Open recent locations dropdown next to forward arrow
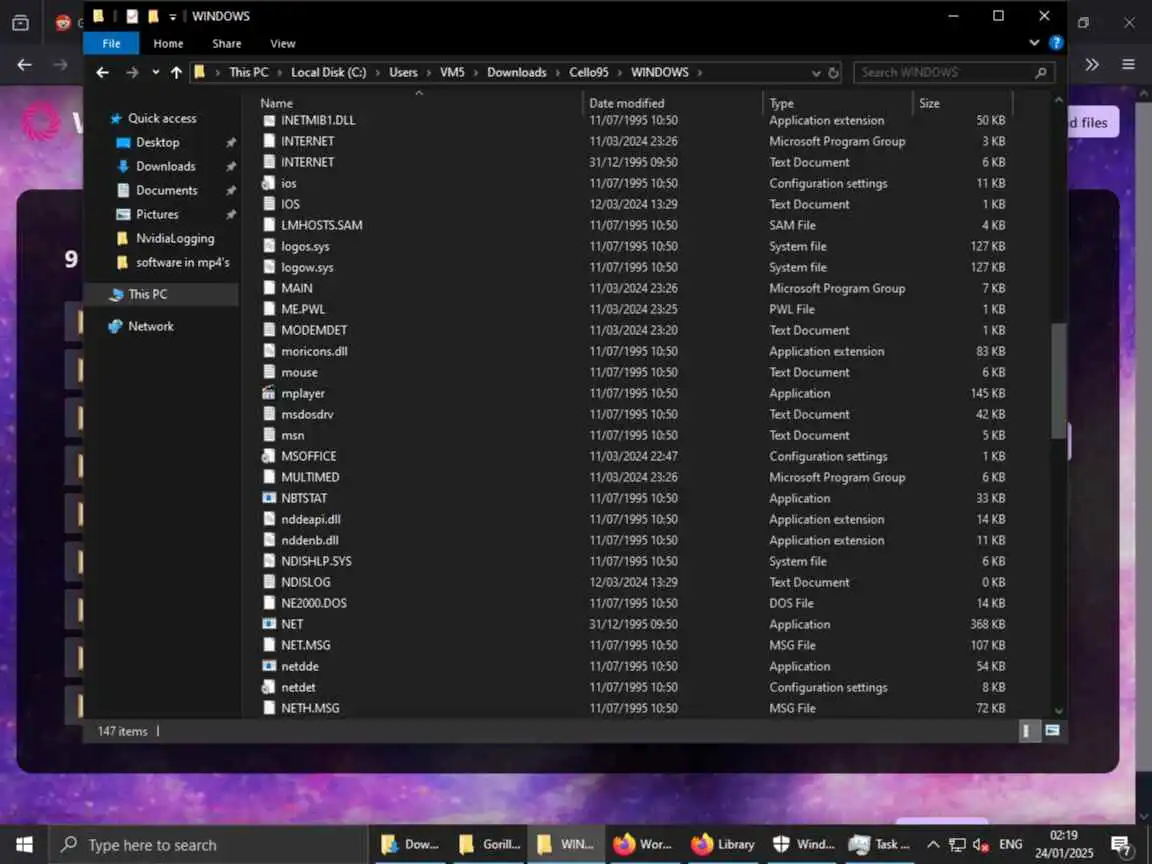 coord(156,72)
